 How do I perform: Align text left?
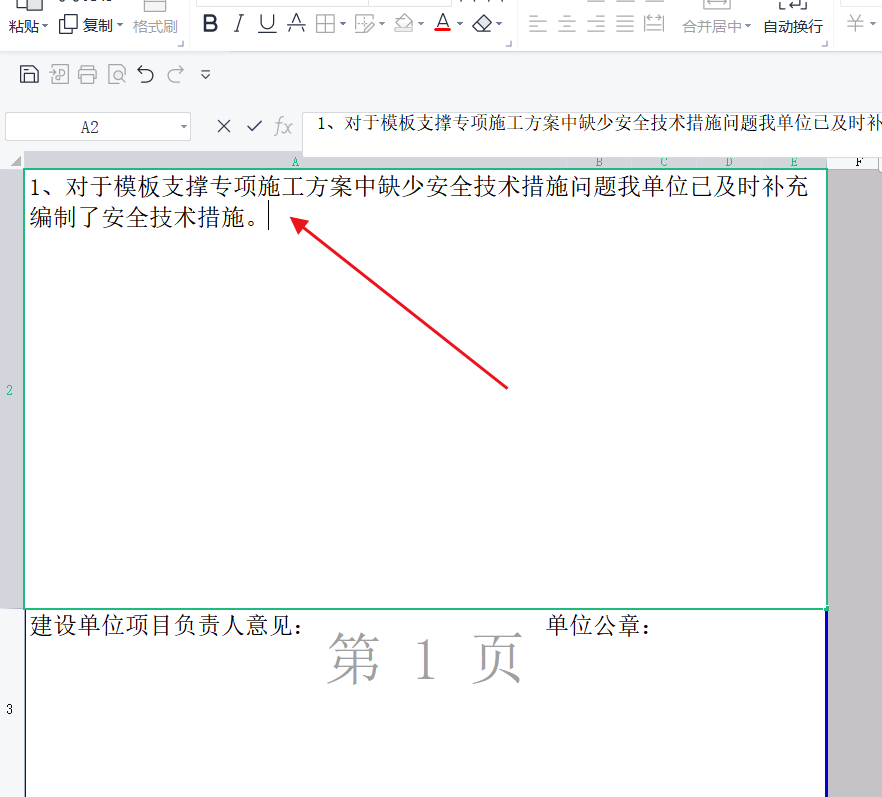click(538, 24)
